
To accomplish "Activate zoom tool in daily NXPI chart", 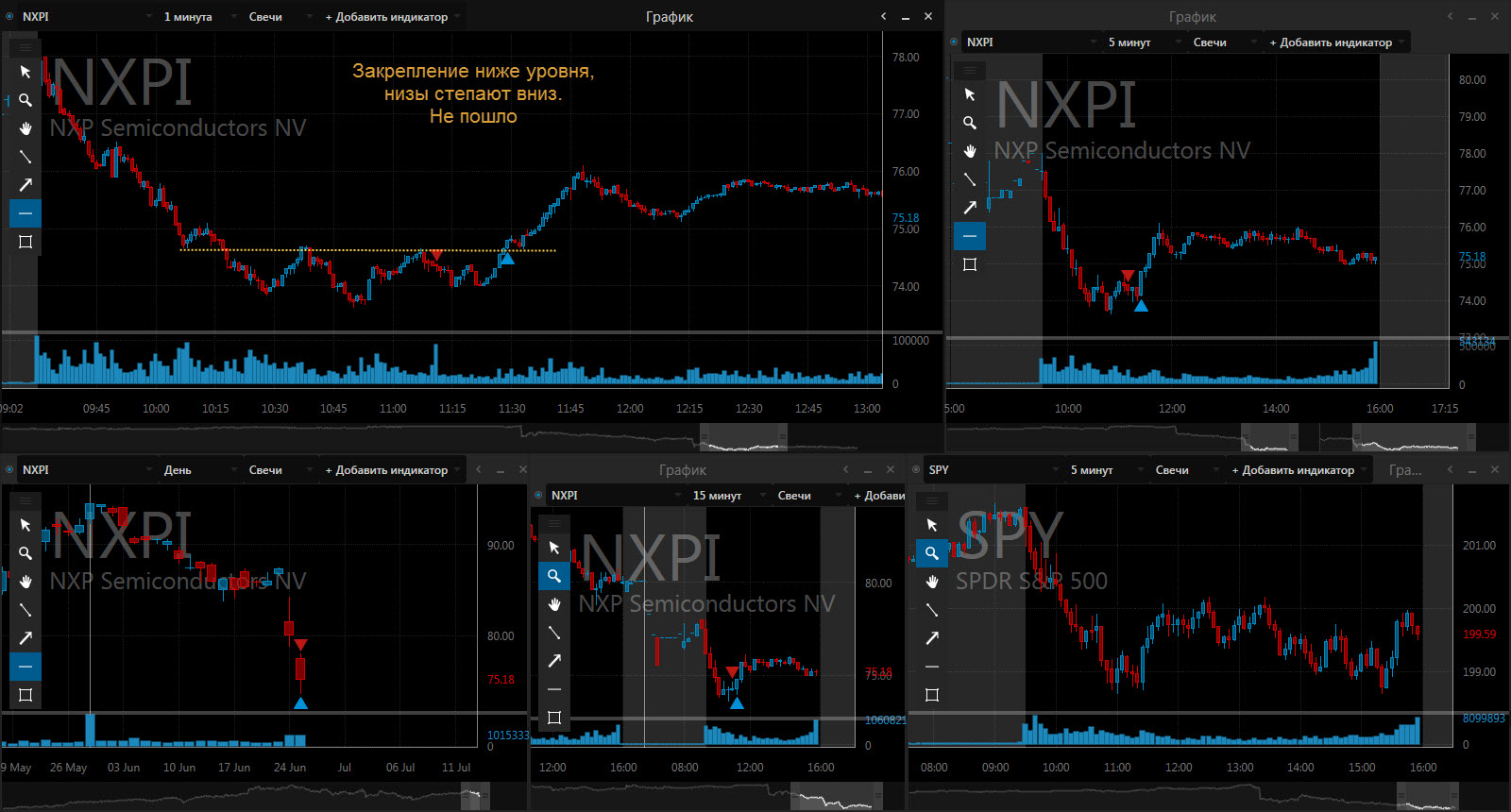I will click(25, 553).
